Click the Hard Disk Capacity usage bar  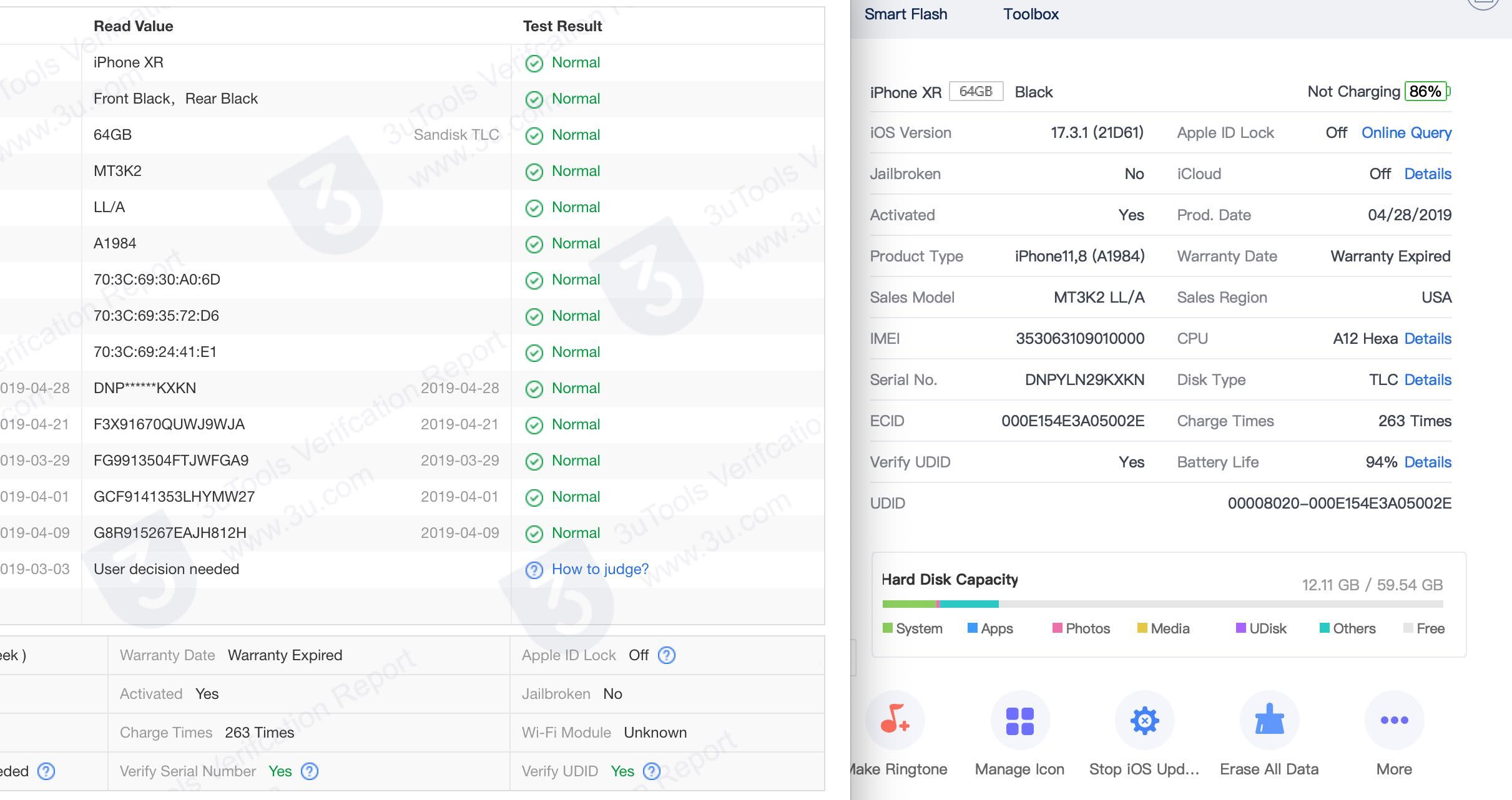[1162, 604]
